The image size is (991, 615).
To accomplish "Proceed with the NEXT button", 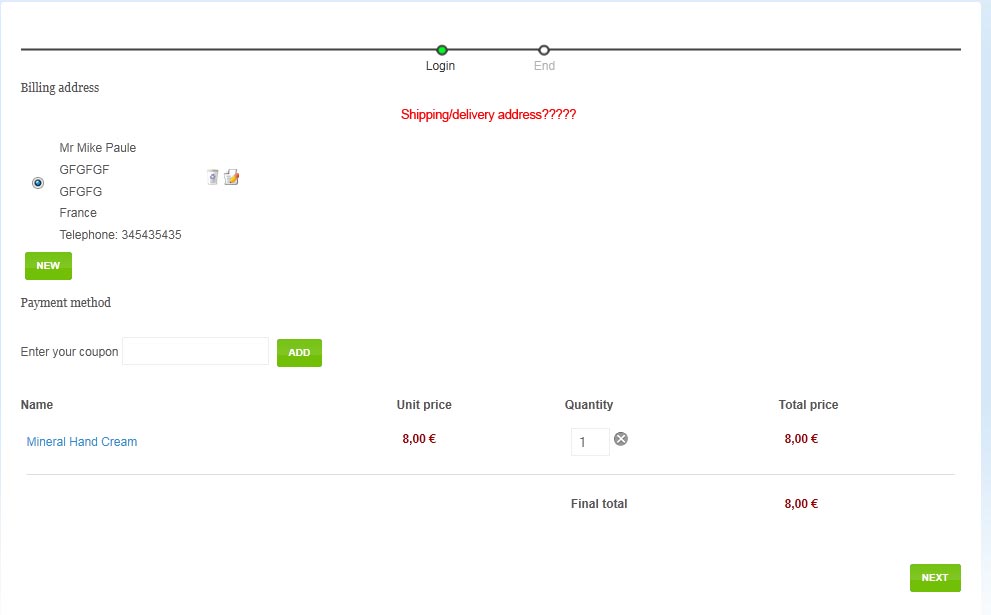I will [935, 578].
